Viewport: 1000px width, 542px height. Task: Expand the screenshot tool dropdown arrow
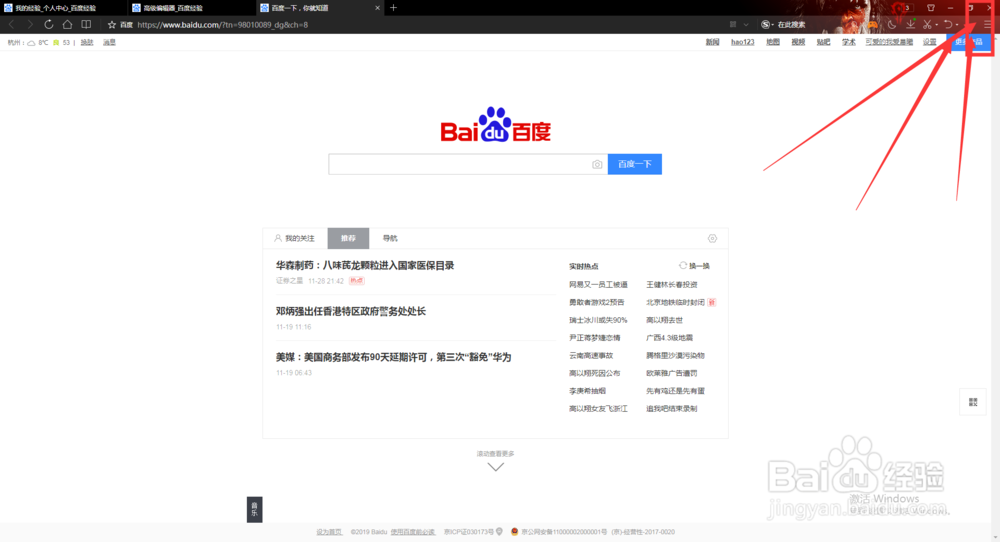936,26
